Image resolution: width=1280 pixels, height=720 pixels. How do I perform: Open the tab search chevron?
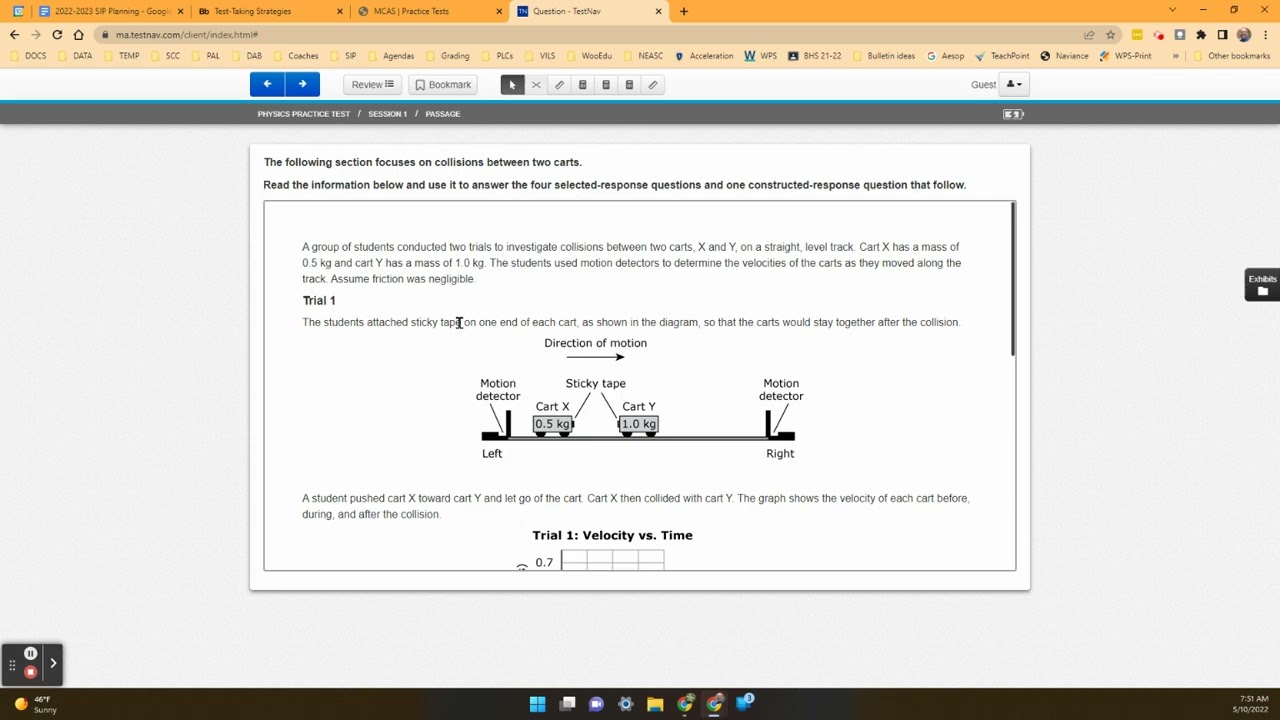click(x=1173, y=10)
